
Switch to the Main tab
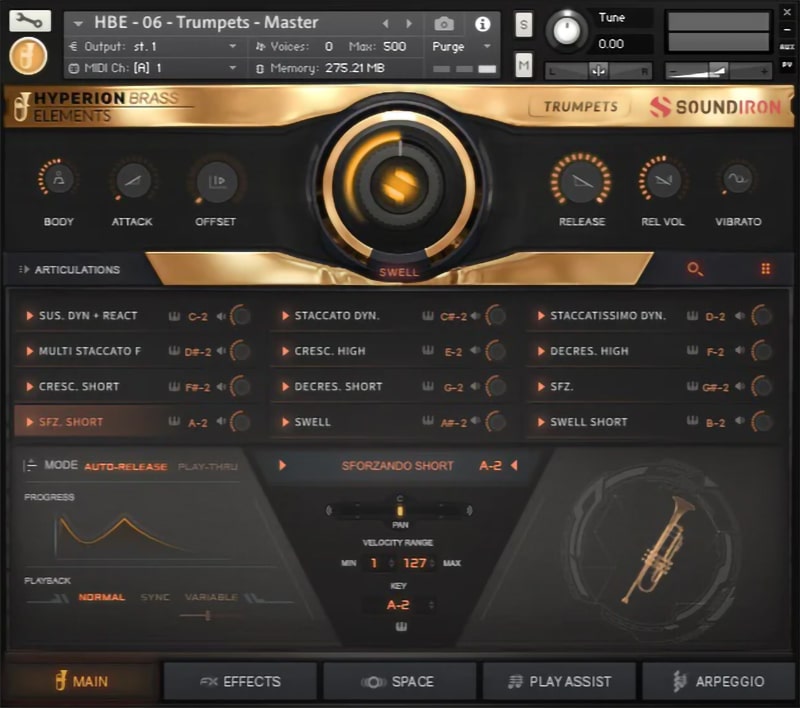[x=82, y=681]
